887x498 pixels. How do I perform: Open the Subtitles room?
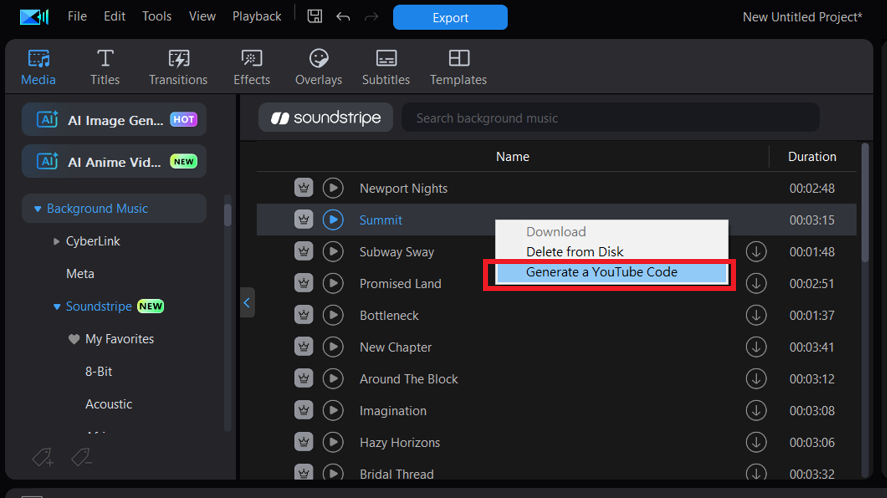[386, 67]
